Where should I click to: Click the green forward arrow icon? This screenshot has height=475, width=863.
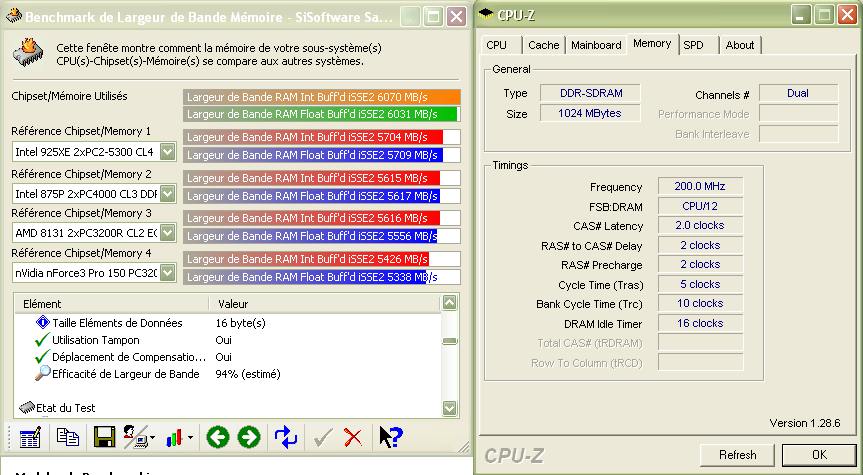pos(249,438)
